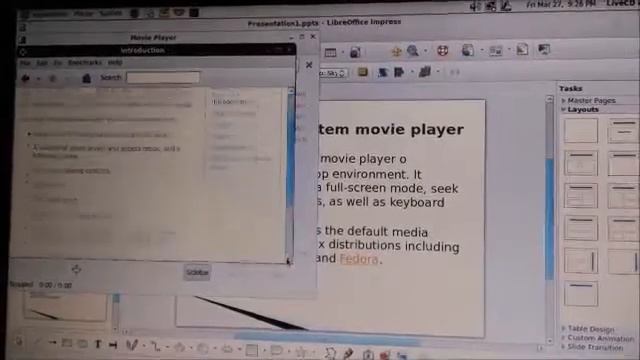Viewport: 640px width, 360px height.
Task: Click the shadow toggle icon in second toolbar
Action: coord(382,72)
